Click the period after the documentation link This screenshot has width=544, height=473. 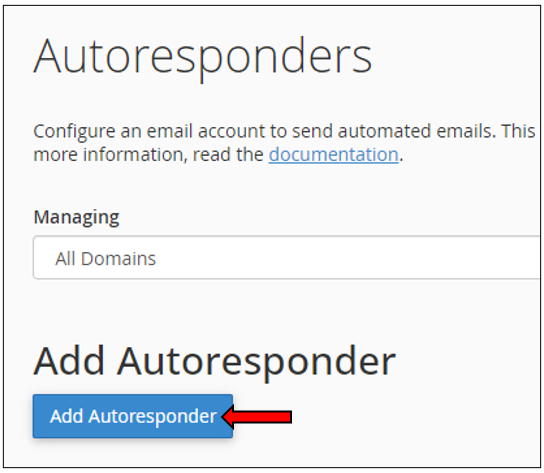401,160
